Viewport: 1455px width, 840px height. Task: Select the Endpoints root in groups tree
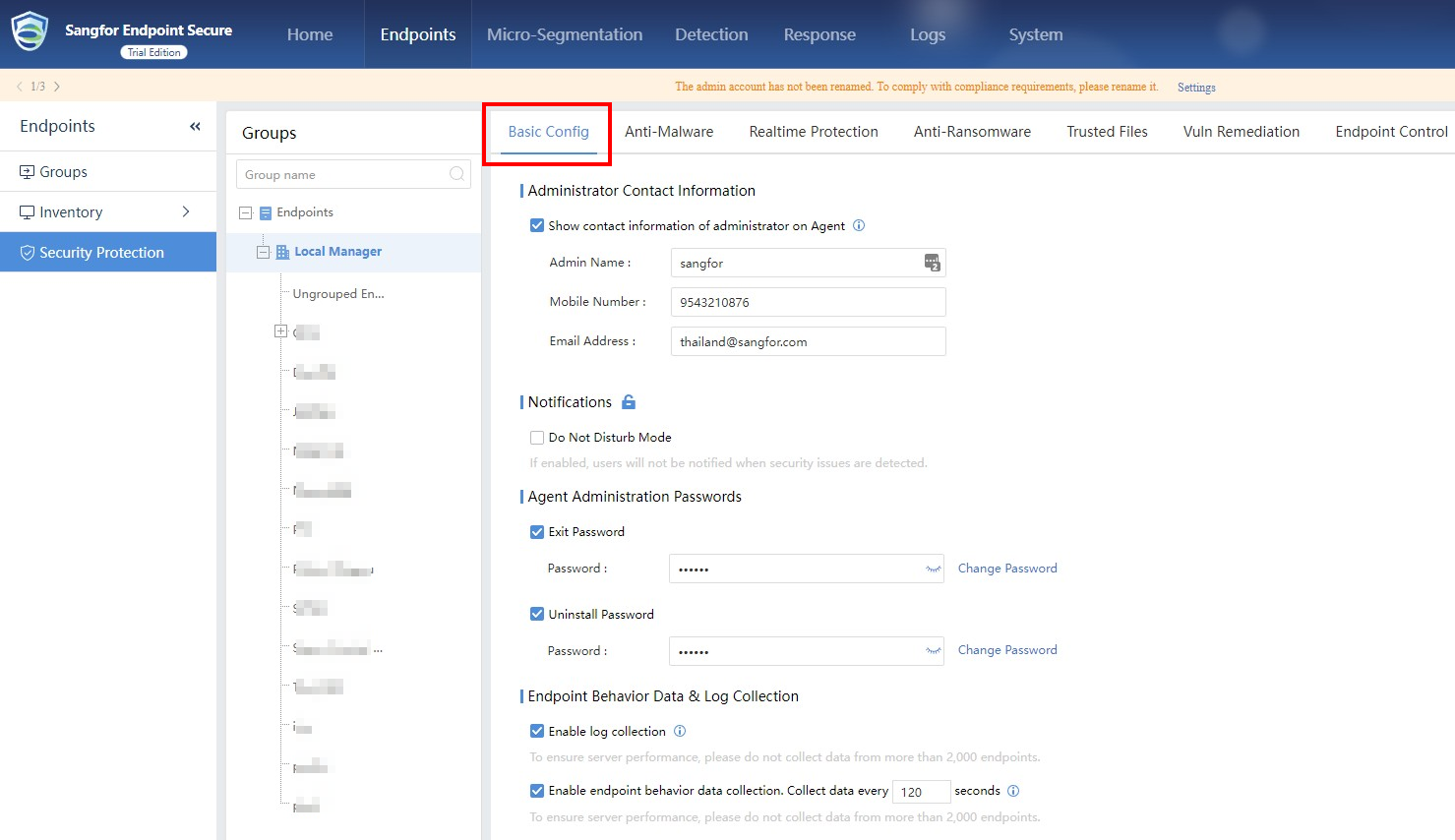click(305, 212)
